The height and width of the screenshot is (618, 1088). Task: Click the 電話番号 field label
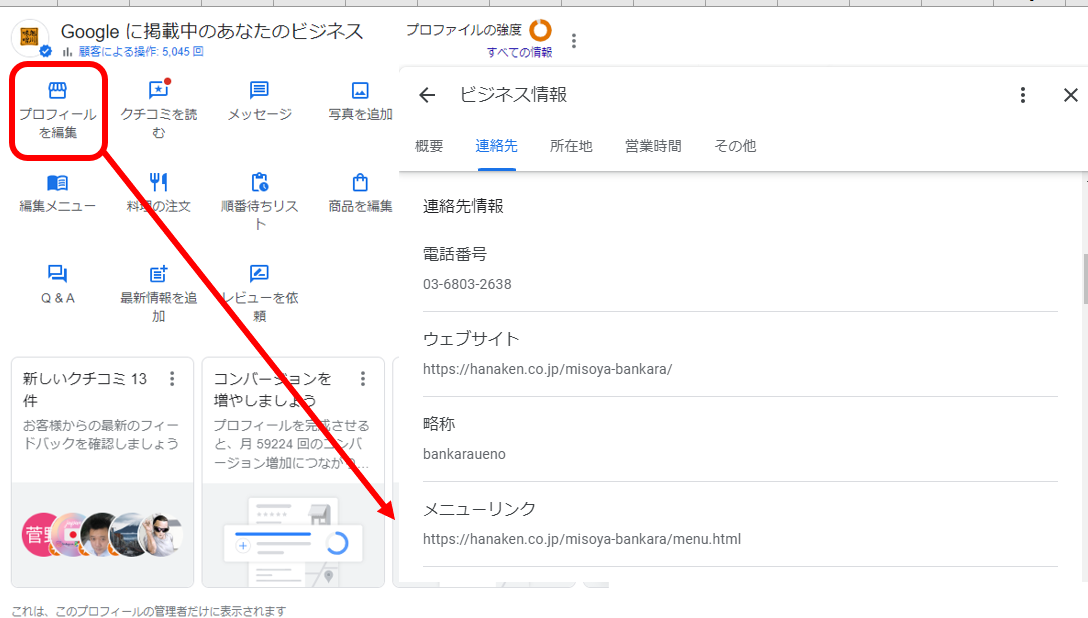pyautogui.click(x=454, y=255)
